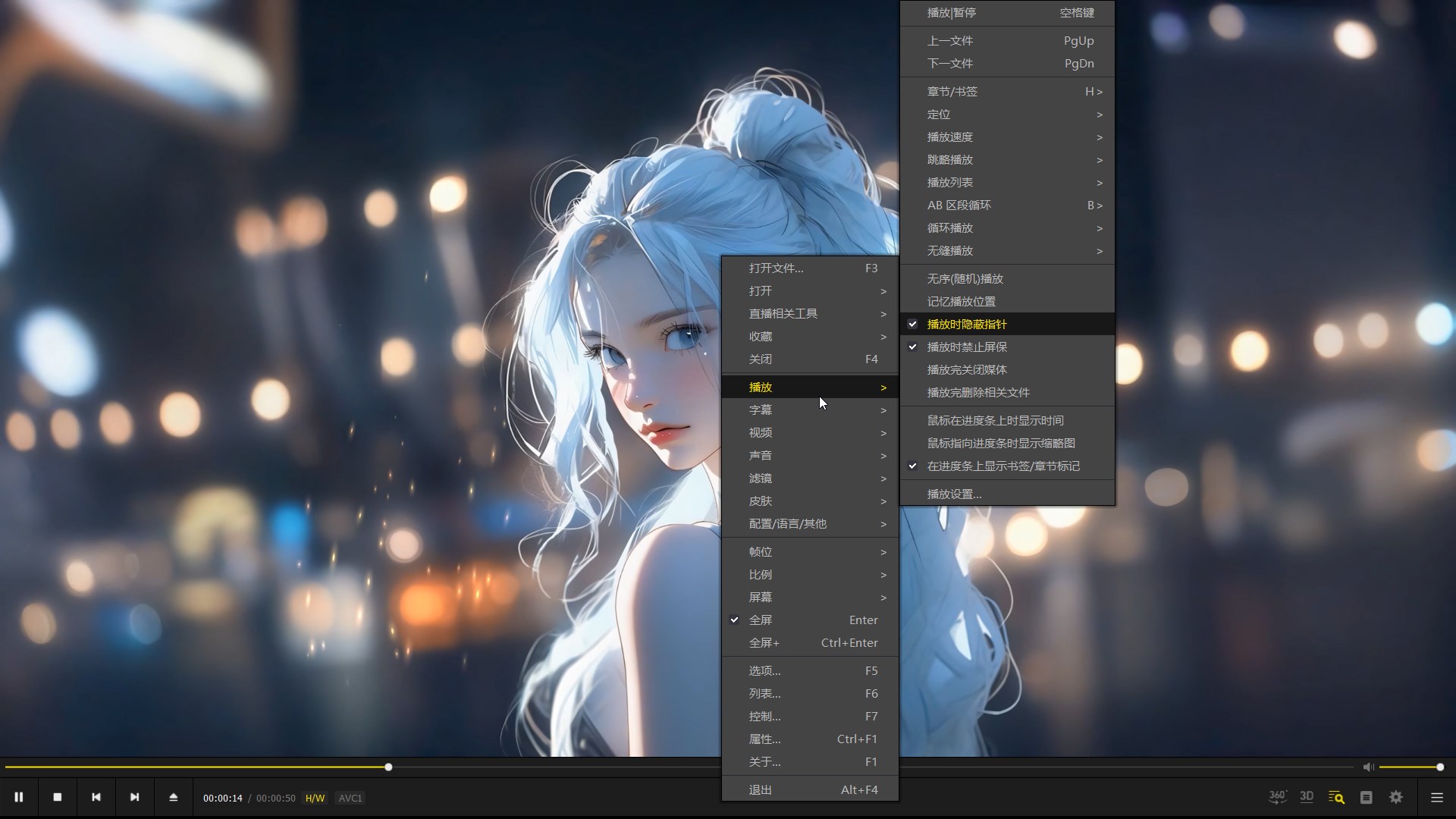Screen dimensions: 1456x819
Task: Enable 记忆播放位置 option
Action: (x=1007, y=301)
